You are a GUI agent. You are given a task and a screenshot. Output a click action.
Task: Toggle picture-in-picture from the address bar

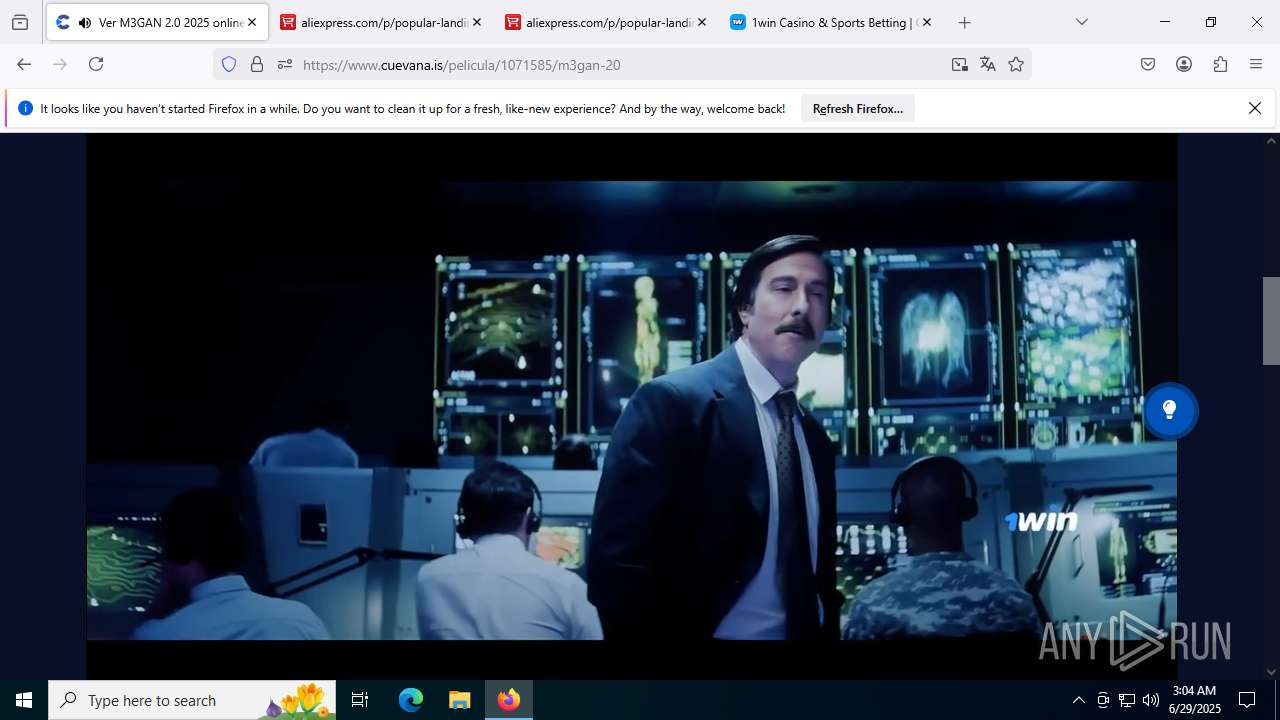960,64
